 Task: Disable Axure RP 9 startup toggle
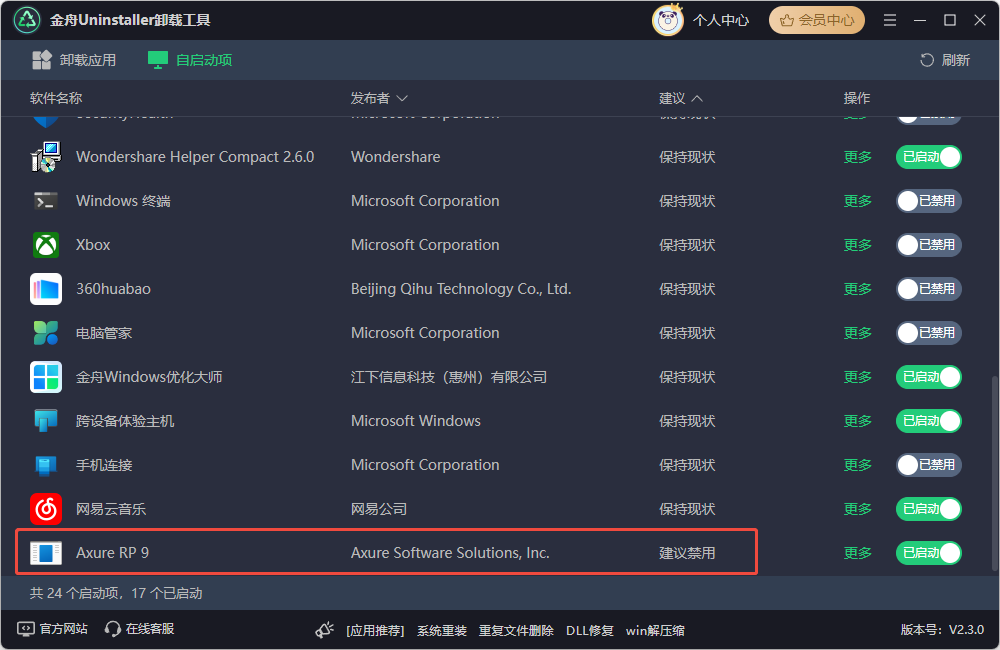pos(929,553)
